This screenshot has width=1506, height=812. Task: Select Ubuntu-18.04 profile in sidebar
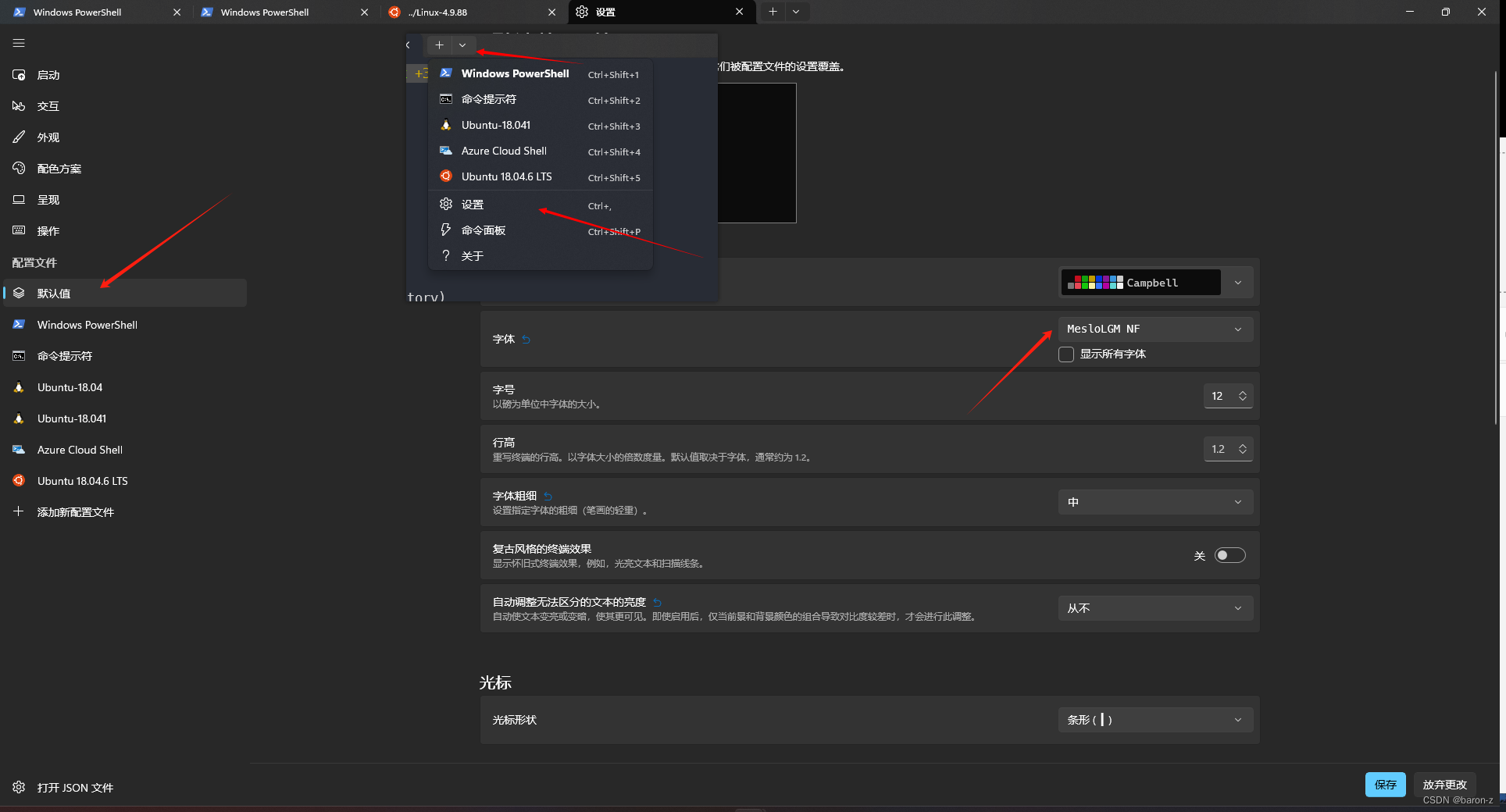tap(125, 387)
